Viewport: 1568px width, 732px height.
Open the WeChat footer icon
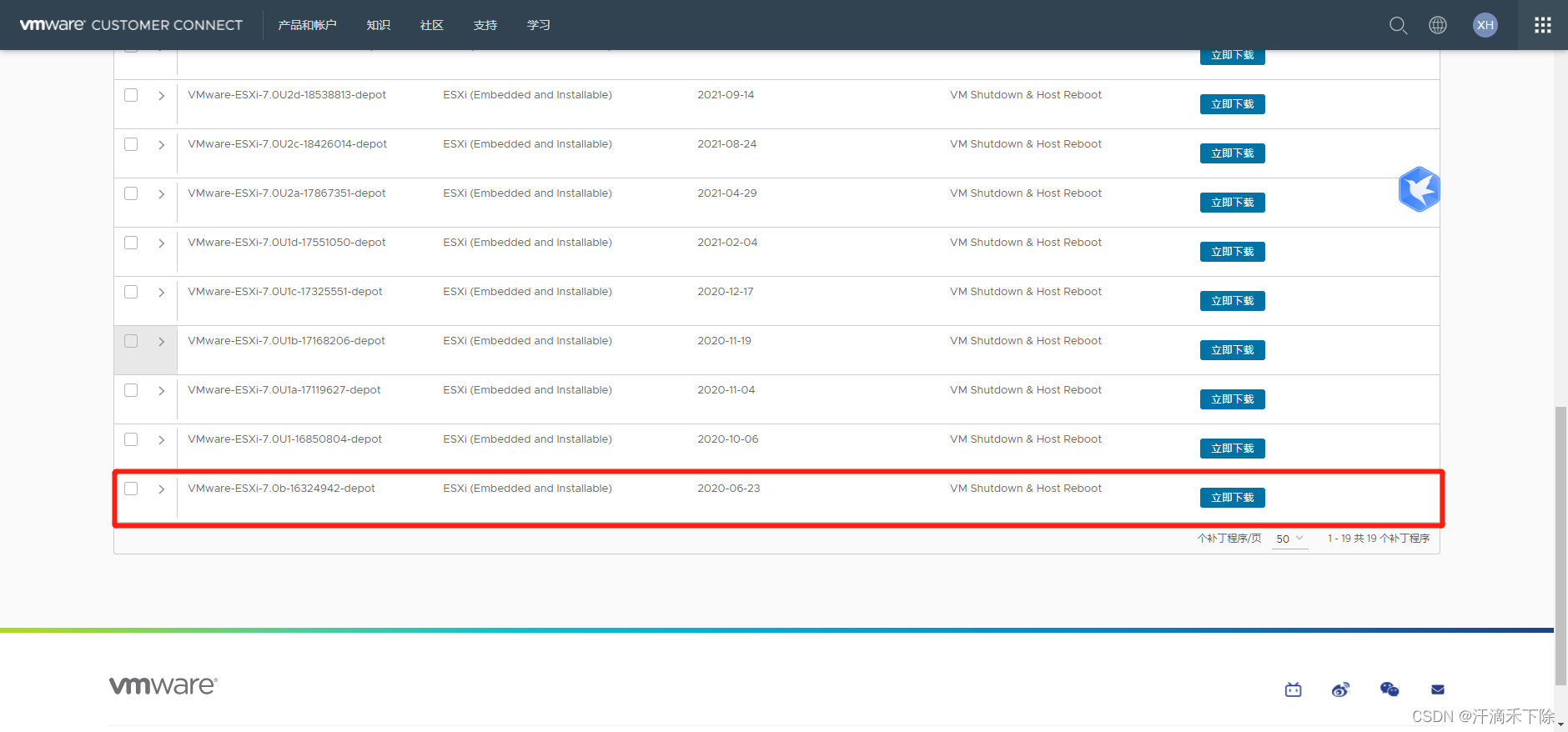pos(1390,689)
